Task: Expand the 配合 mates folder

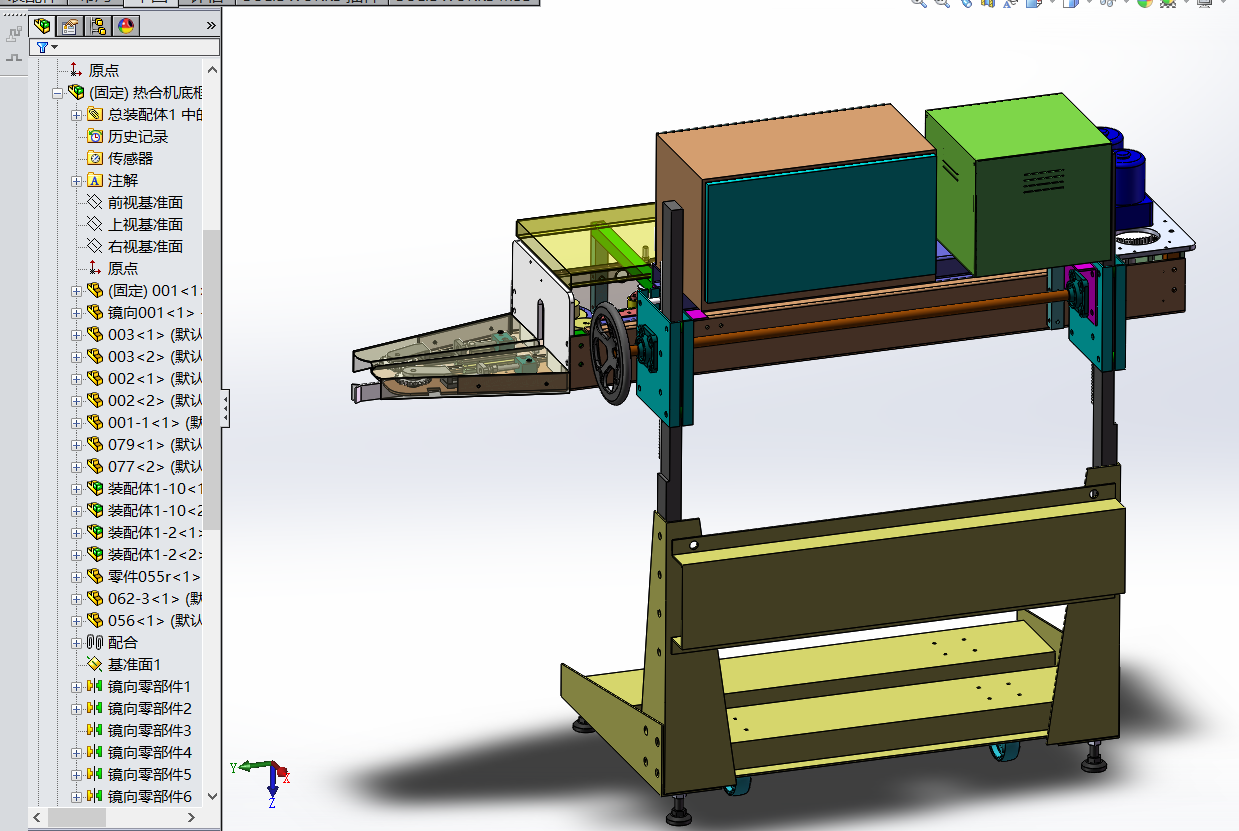Action: pyautogui.click(x=77, y=642)
